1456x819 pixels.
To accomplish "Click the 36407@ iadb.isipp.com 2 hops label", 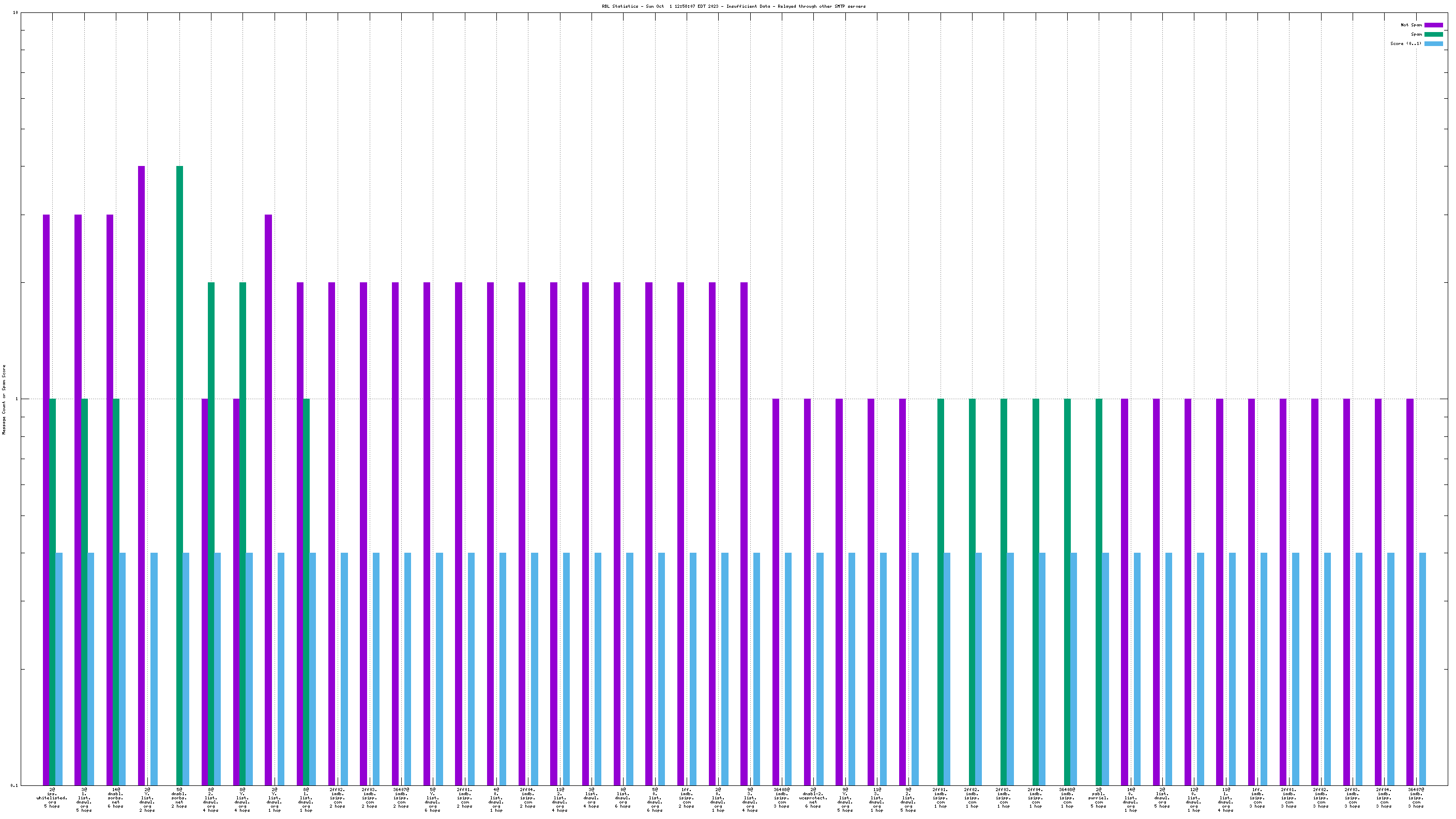I will 401,797.
